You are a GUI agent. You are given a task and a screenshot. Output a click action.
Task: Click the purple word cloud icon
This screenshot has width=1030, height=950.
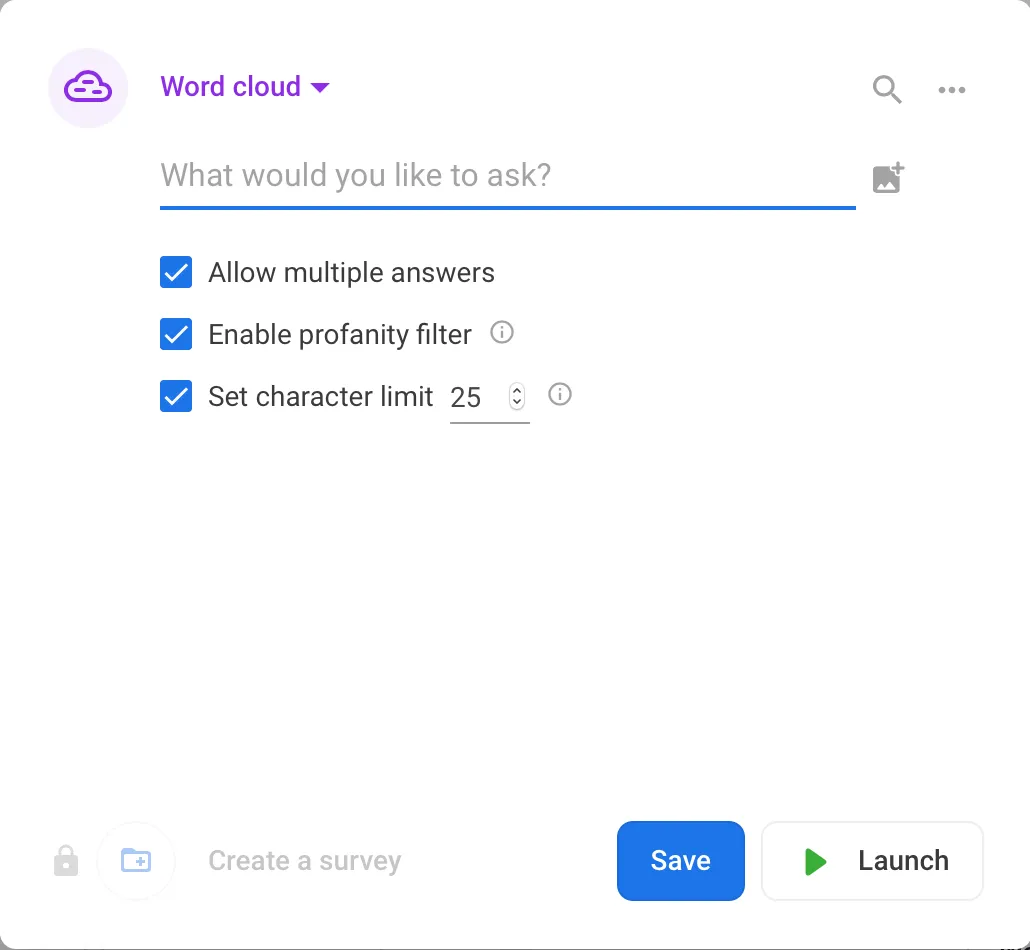[88, 88]
